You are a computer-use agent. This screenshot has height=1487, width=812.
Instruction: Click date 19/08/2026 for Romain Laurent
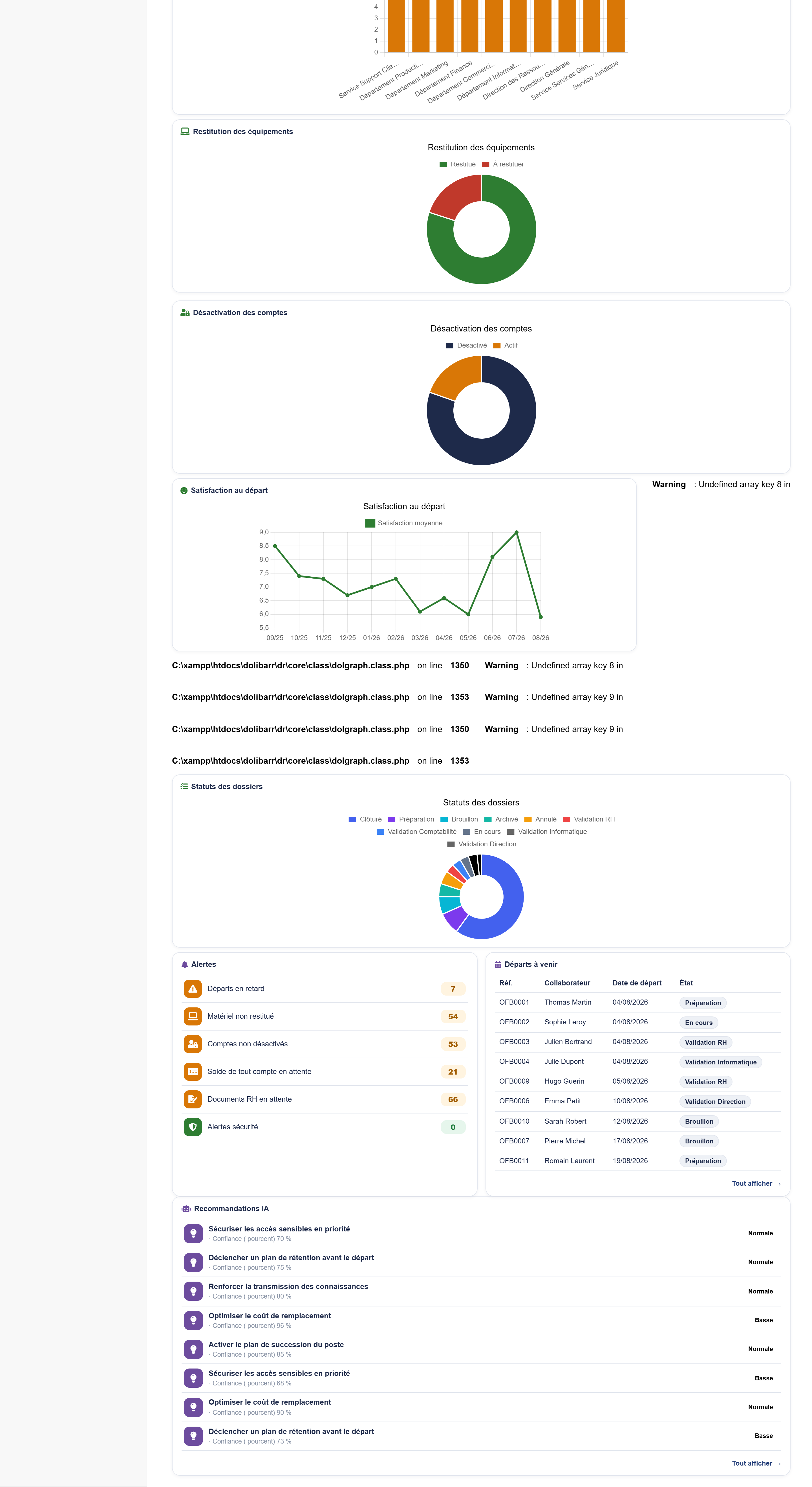[x=630, y=1161]
